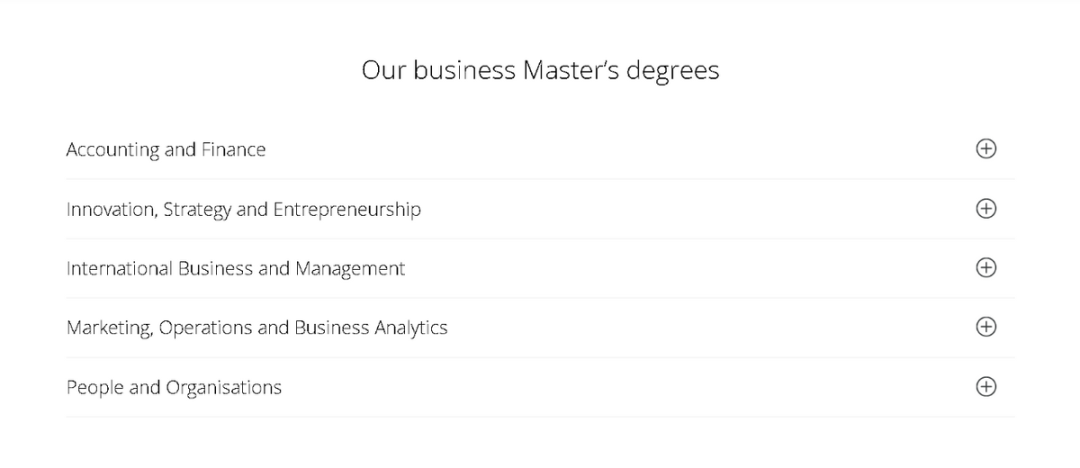Click the Innovation, Strategy and Entrepreneurship label
This screenshot has height=468, width=1080.
point(243,210)
